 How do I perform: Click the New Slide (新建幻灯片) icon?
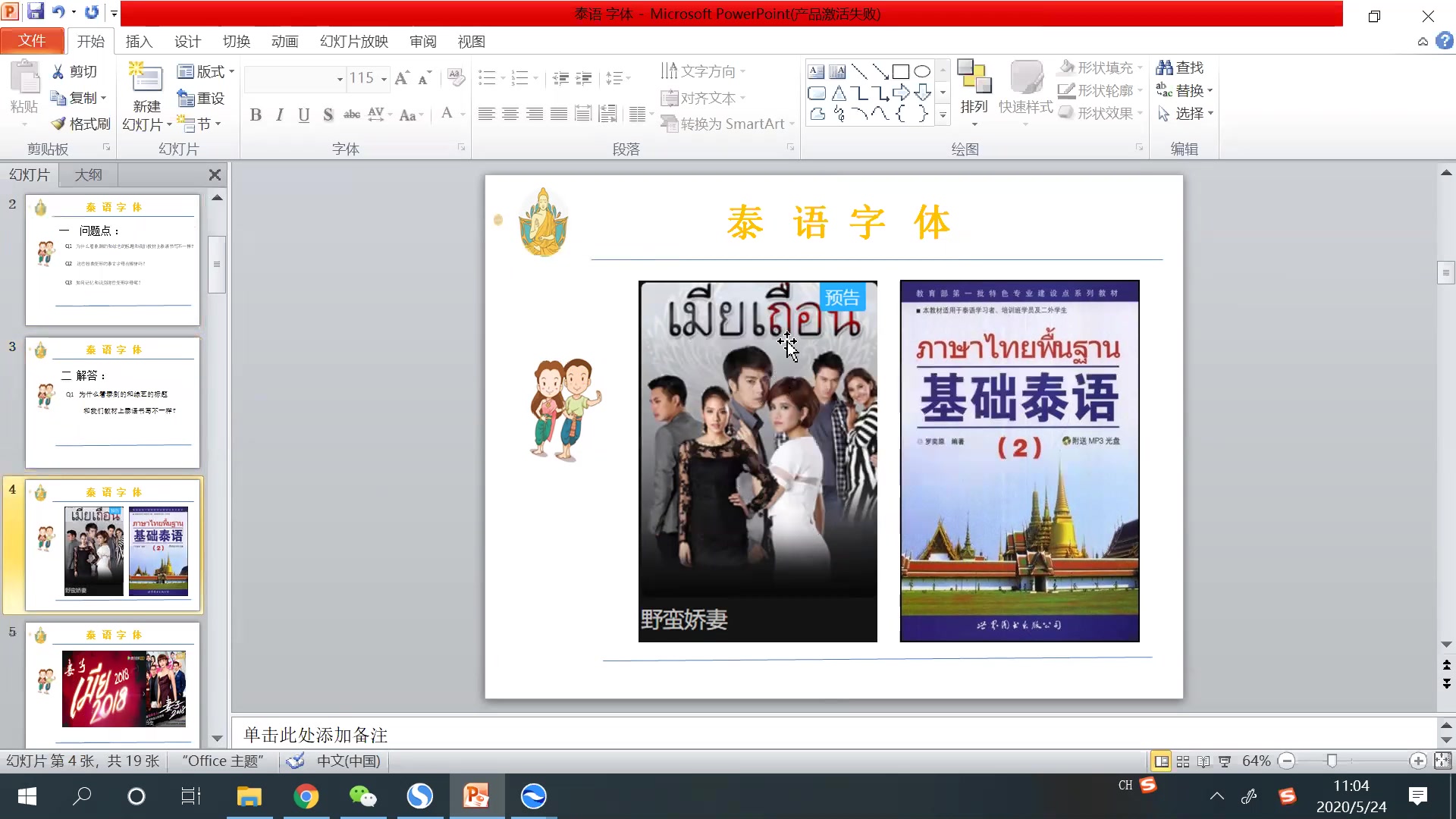coord(146,79)
